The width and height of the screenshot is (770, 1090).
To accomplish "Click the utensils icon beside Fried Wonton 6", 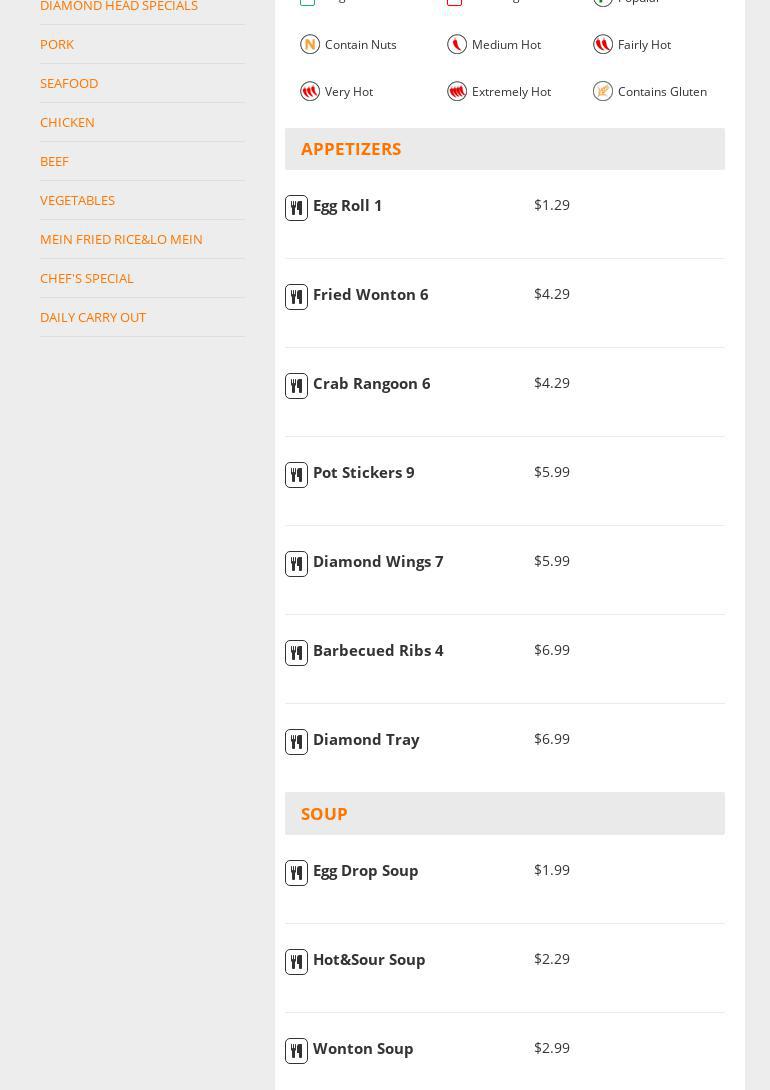I will click(x=296, y=297).
